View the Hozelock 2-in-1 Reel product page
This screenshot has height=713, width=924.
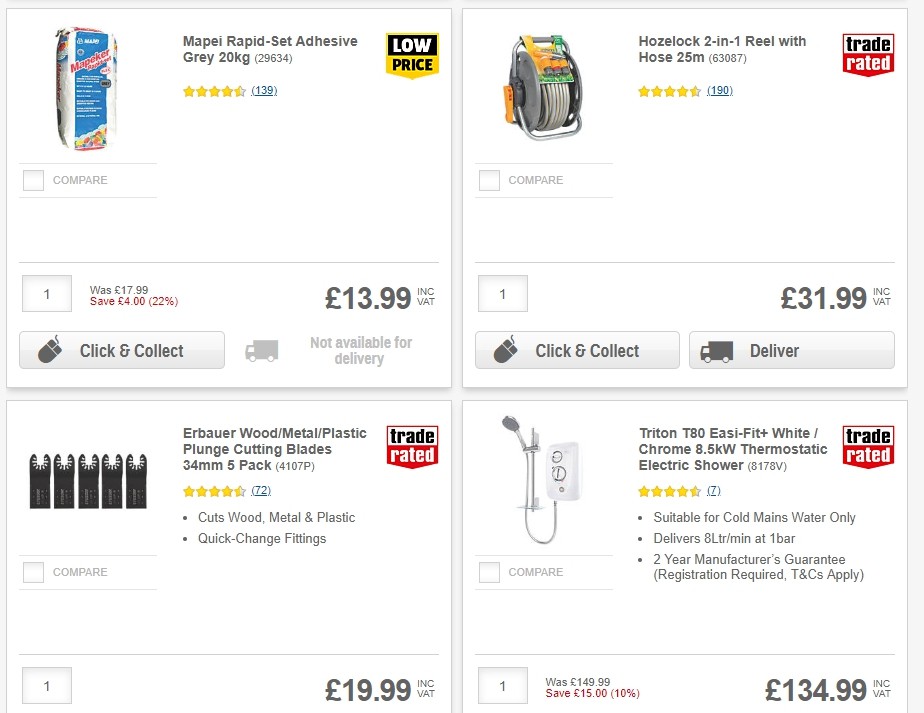(721, 50)
